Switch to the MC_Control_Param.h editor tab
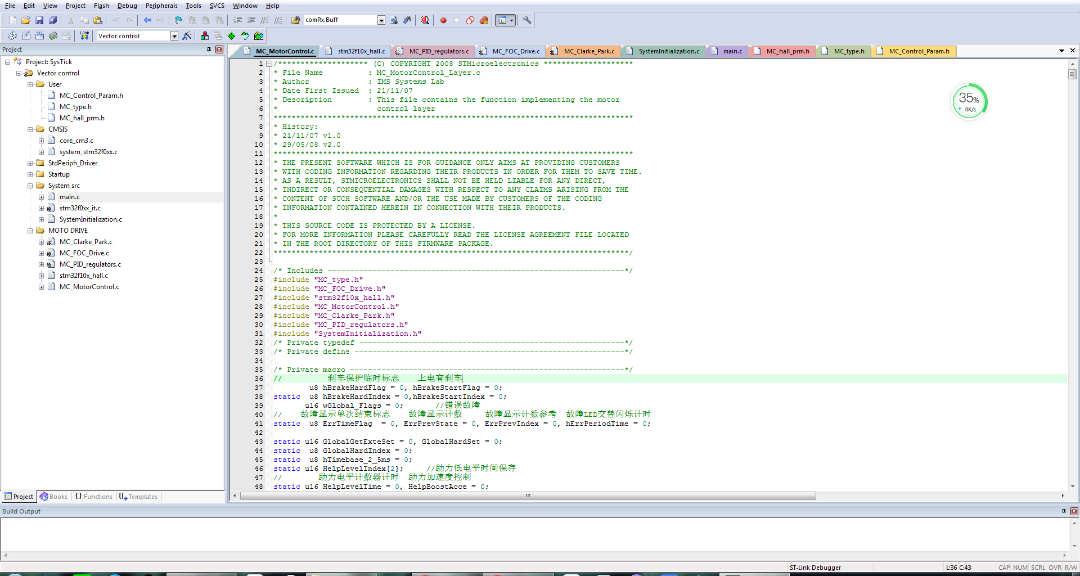 (x=915, y=51)
